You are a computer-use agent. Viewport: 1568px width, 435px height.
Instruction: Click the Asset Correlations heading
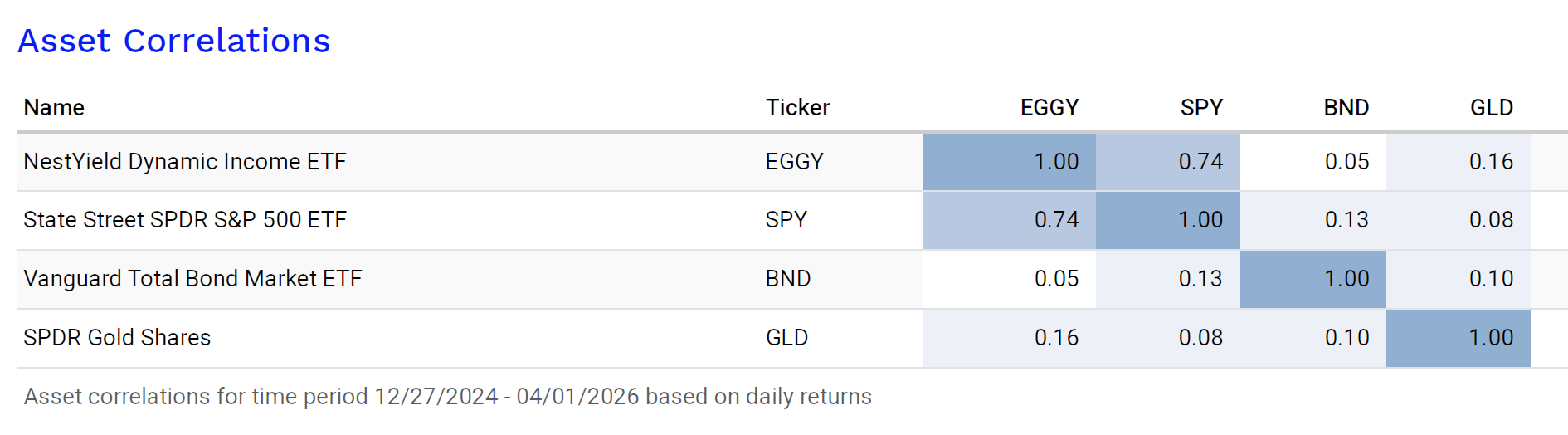(174, 41)
